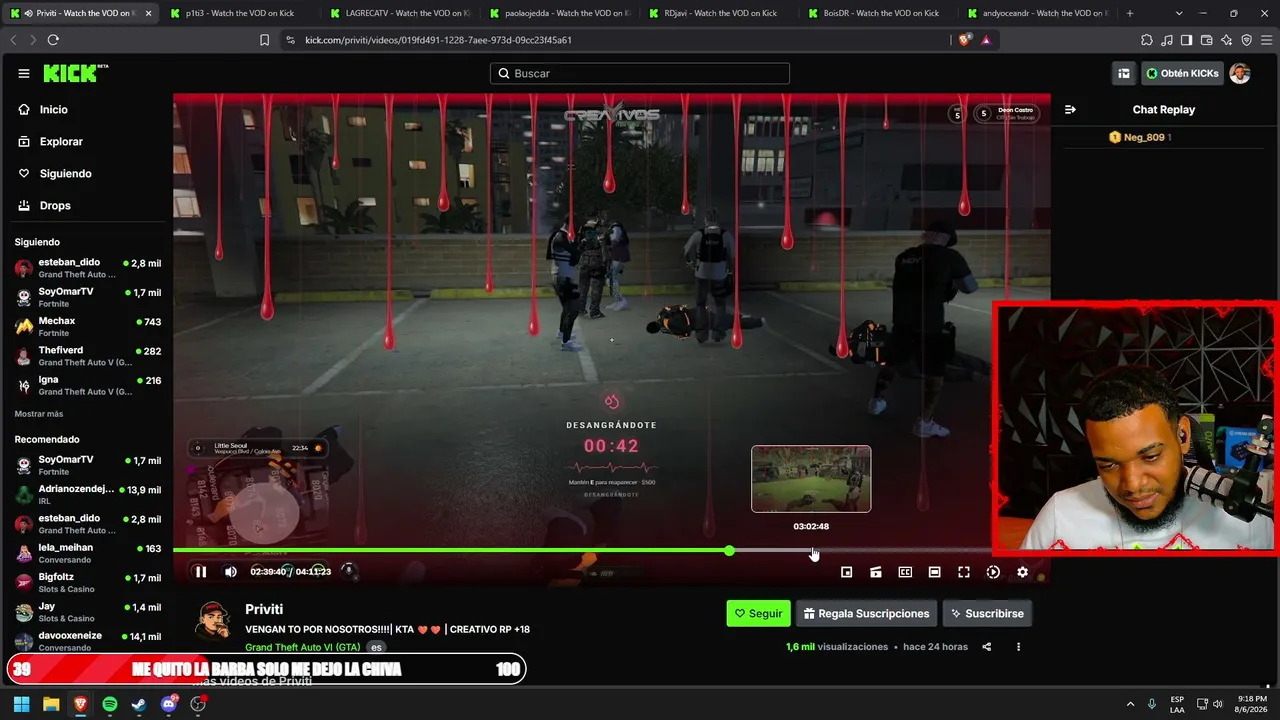Screen dimensions: 1280x720
Task: Click the Seguir button
Action: (x=759, y=614)
